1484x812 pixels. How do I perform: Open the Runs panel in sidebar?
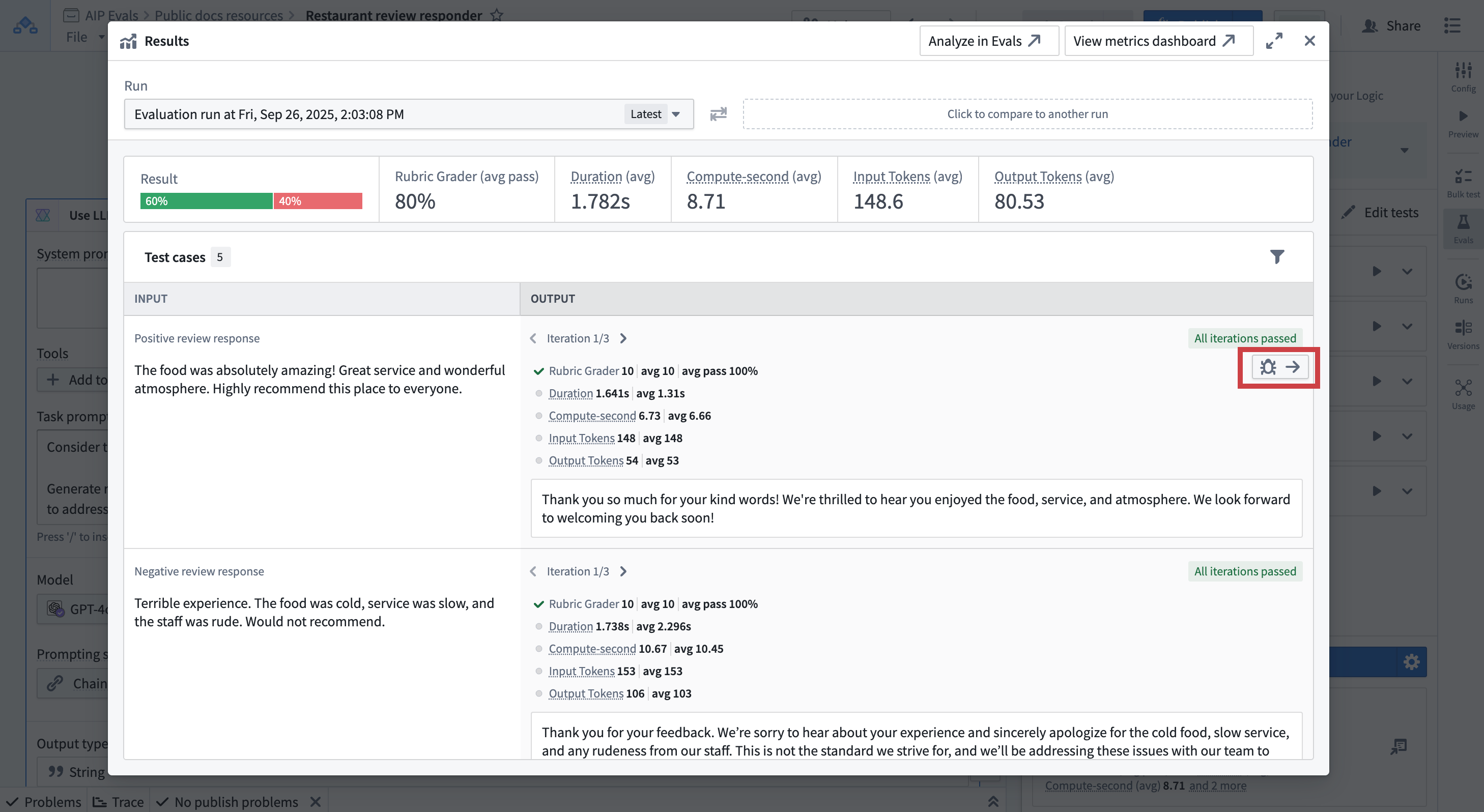[x=1462, y=288]
